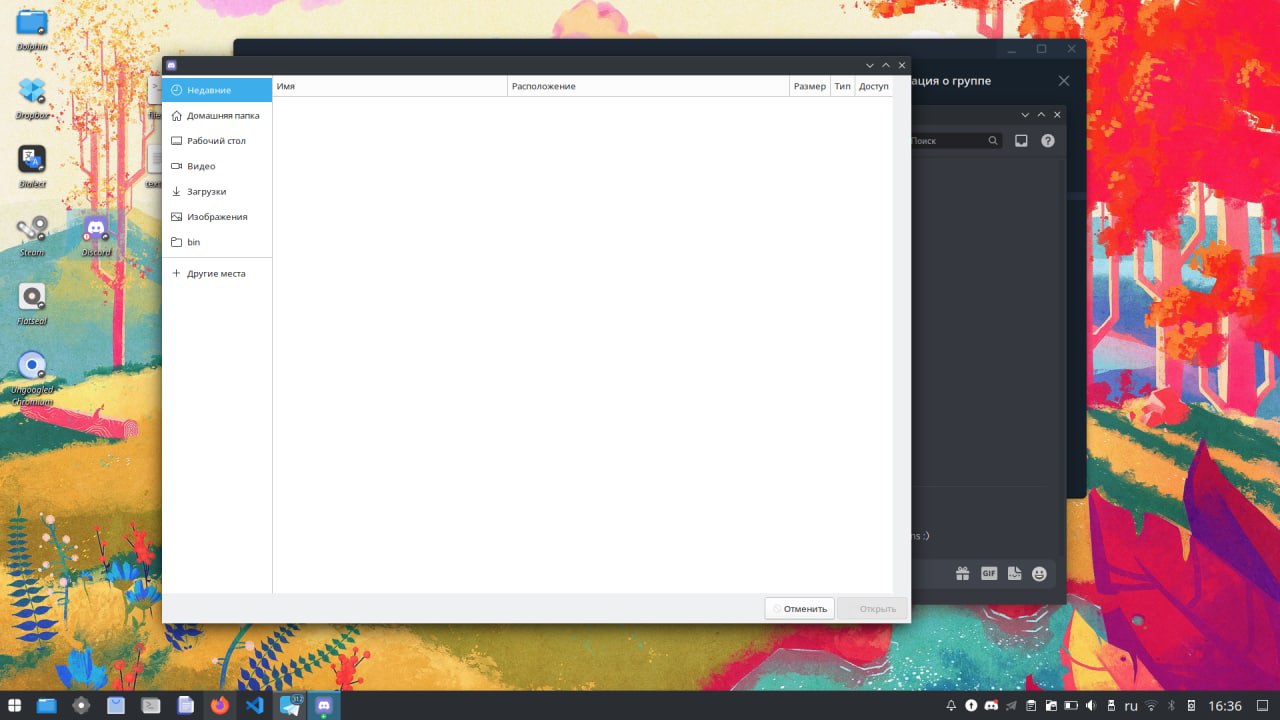Open the Telegram tray icon
The image size is (1280, 720).
[x=1011, y=705]
